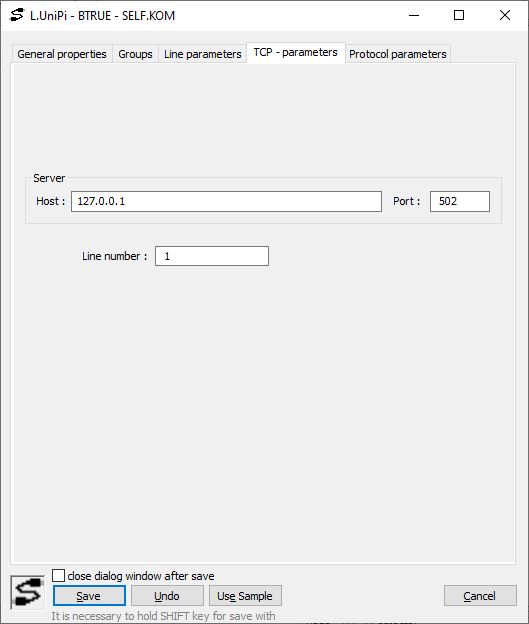Click into the Line number field
Screen dimensions: 529x624
pos(212,256)
